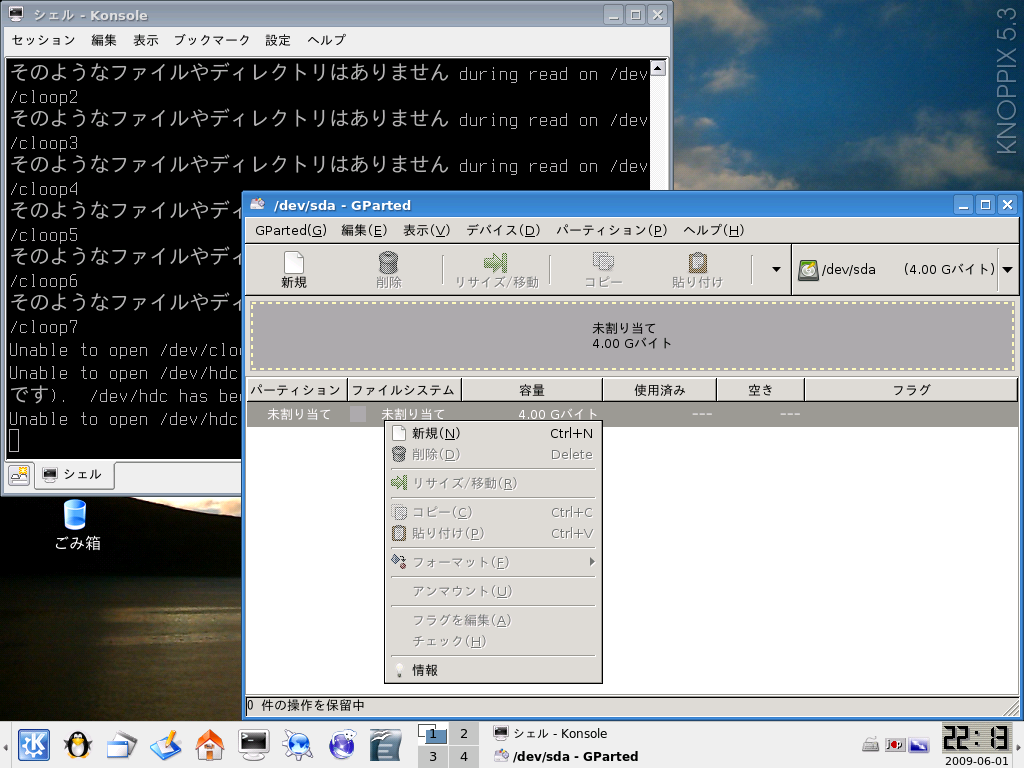The height and width of the screenshot is (768, 1024).
Task: Choose チェック(H) in the context menu
Action: click(x=493, y=641)
